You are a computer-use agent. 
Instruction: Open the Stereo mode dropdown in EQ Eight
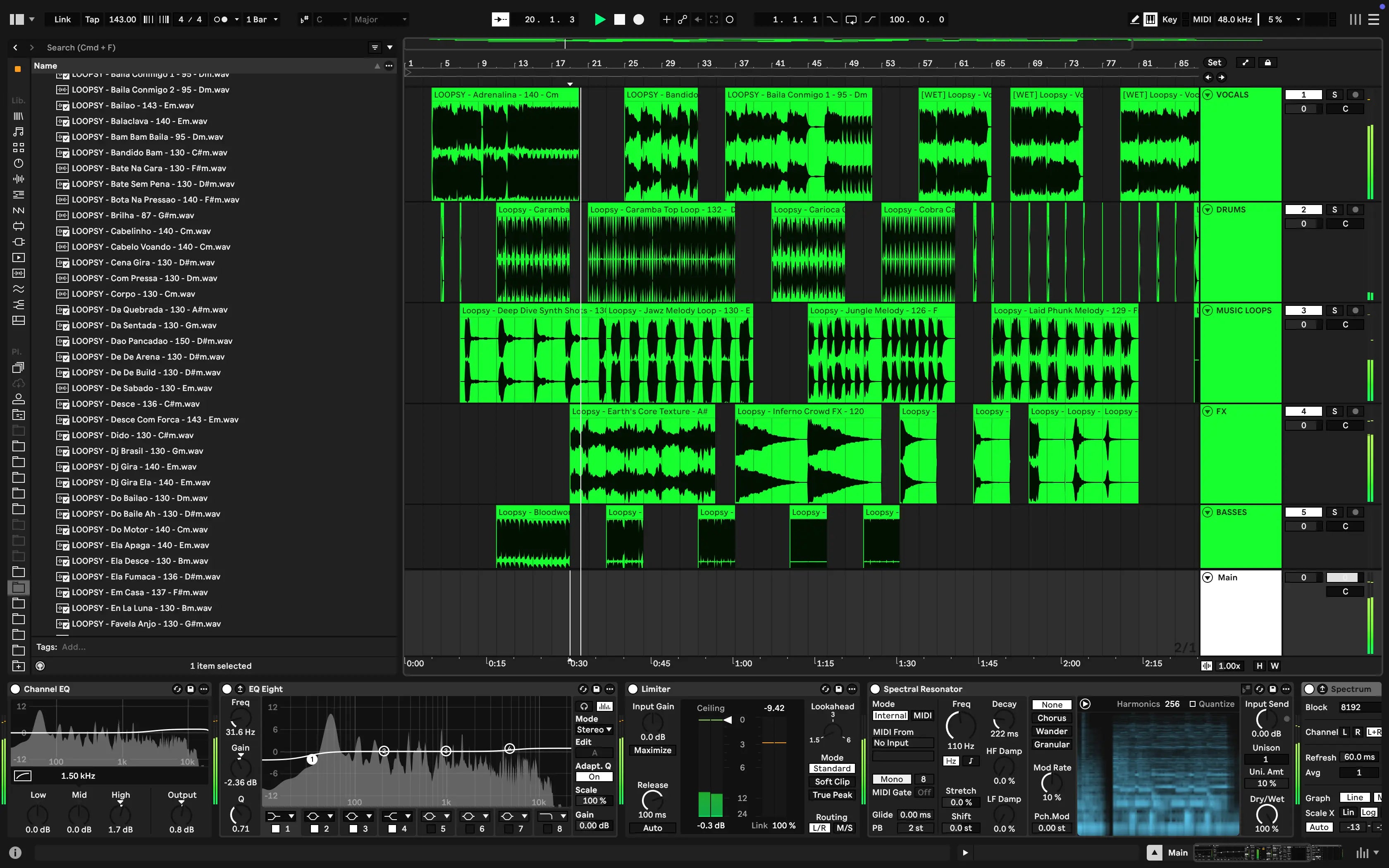[x=594, y=730]
